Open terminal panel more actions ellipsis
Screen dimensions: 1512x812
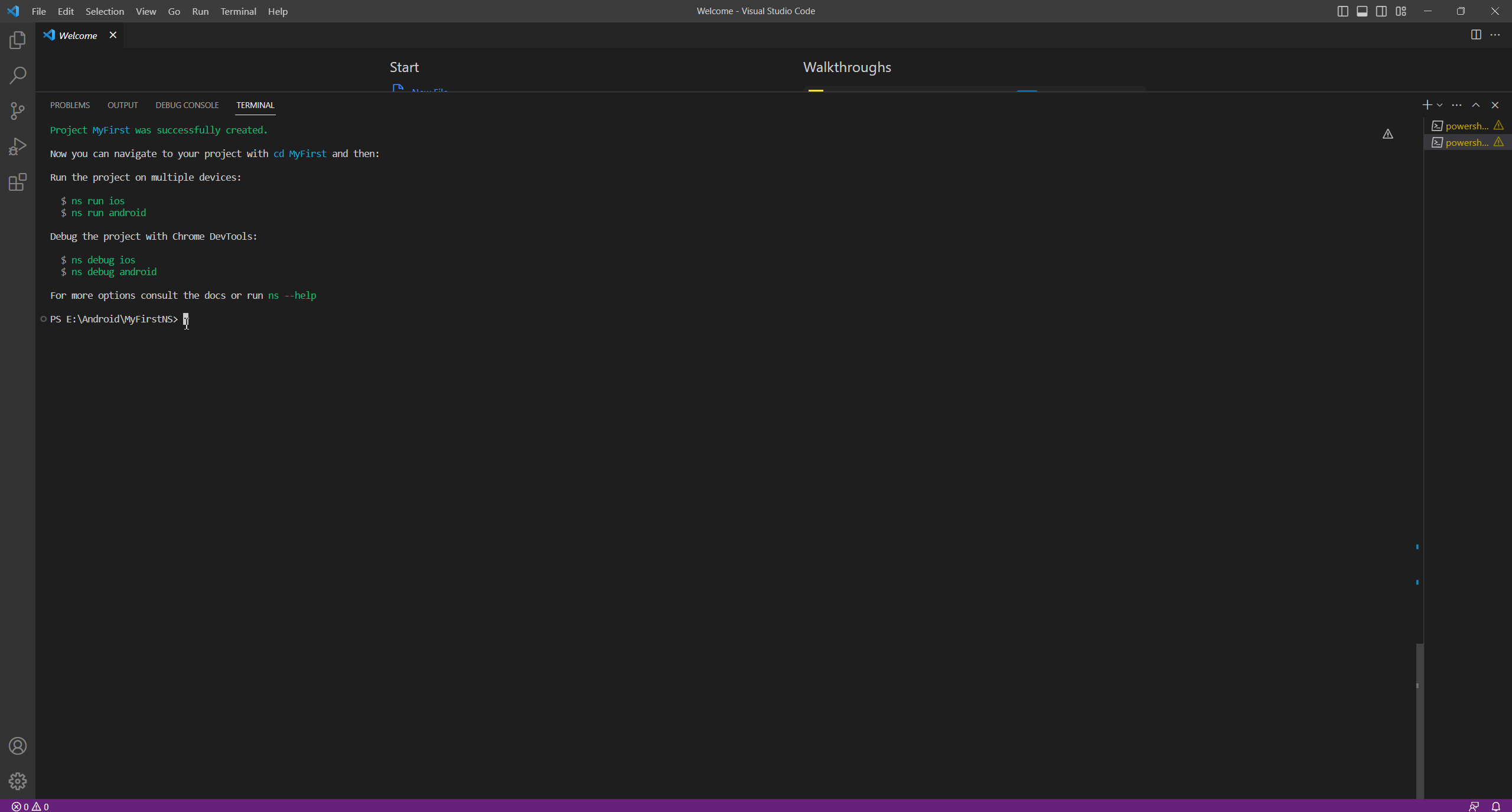tap(1457, 105)
